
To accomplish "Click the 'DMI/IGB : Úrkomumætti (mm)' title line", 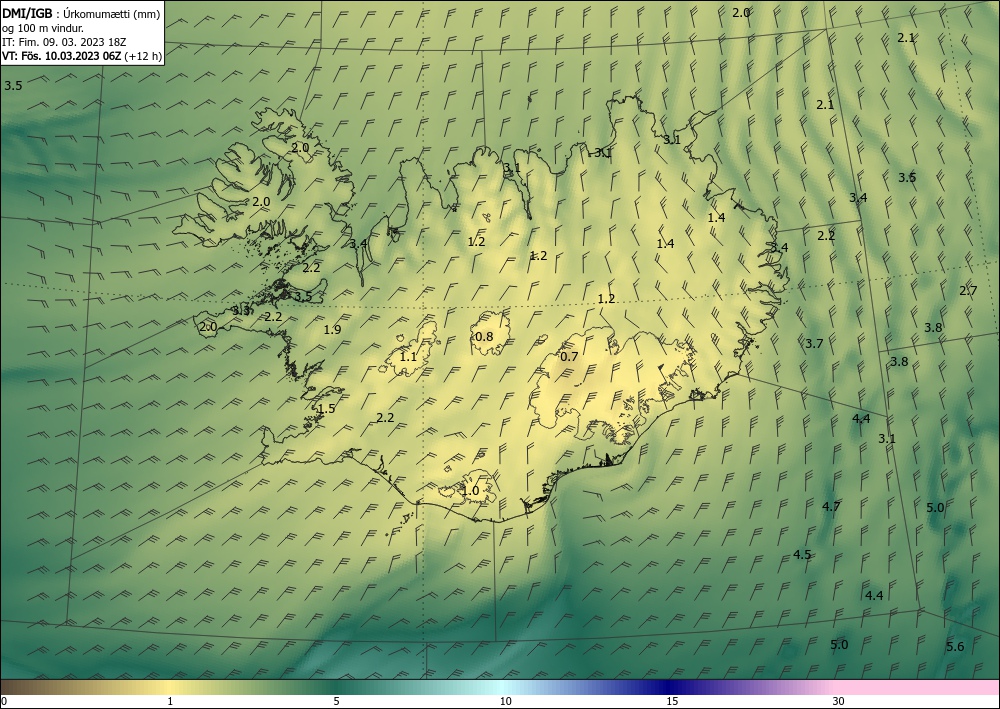I will [x=81, y=14].
